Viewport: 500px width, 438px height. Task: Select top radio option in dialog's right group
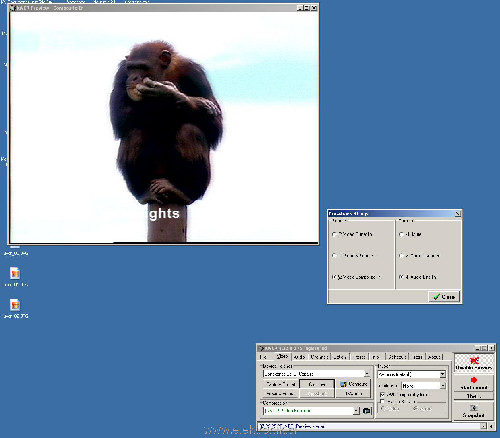(402, 234)
